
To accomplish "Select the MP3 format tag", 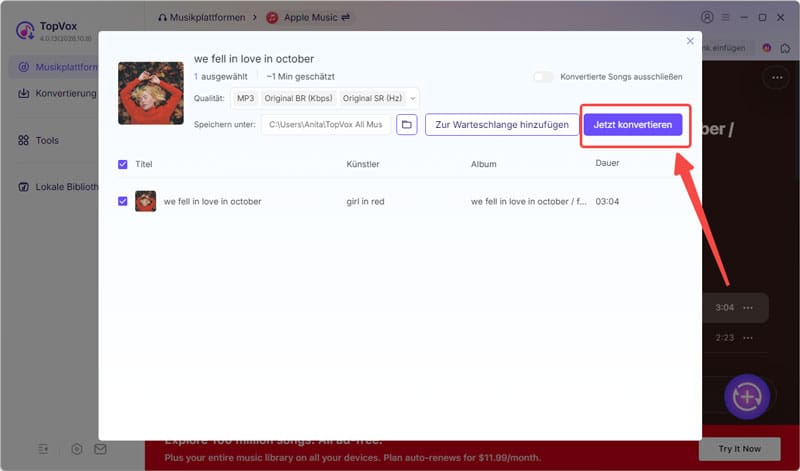I will (x=245, y=98).
